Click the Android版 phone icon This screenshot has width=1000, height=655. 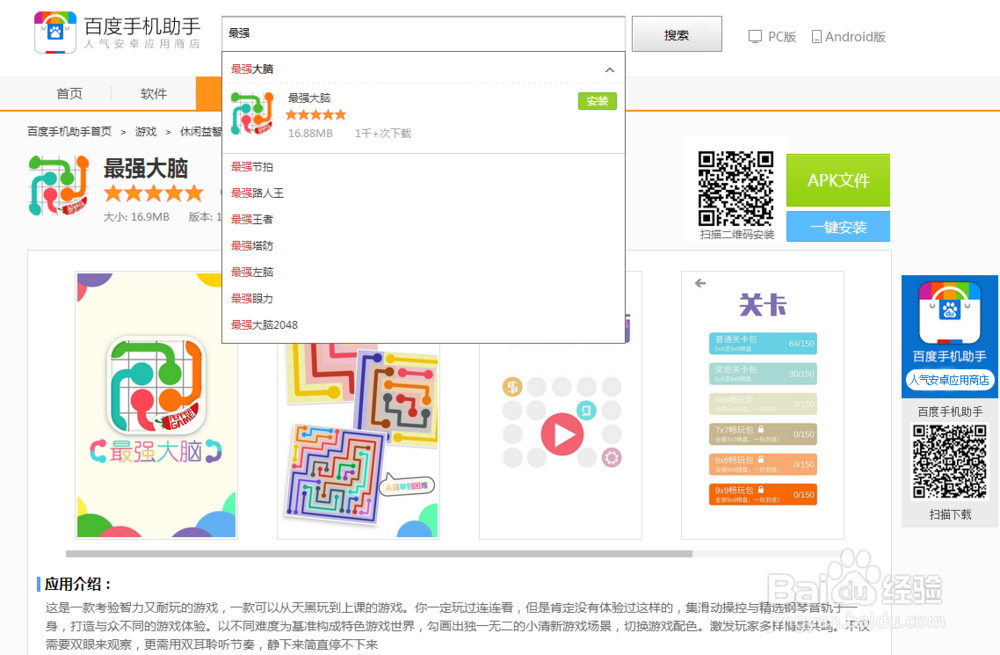tap(816, 37)
